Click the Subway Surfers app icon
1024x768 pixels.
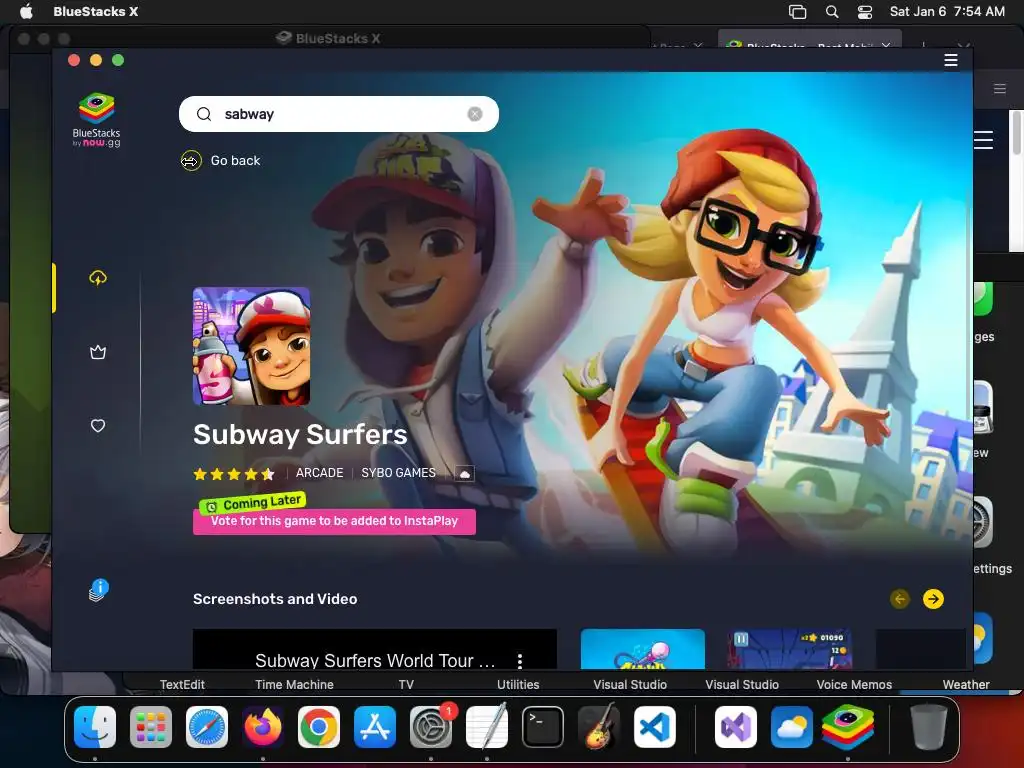(x=251, y=346)
